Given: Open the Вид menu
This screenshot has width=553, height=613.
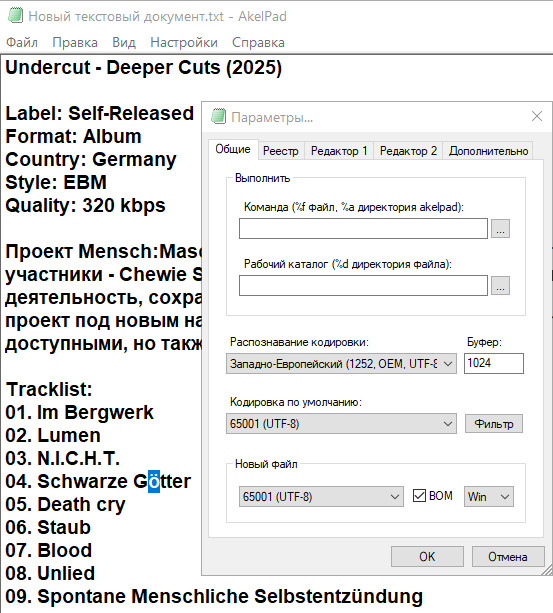Looking at the screenshot, I should pyautogui.click(x=124, y=42).
